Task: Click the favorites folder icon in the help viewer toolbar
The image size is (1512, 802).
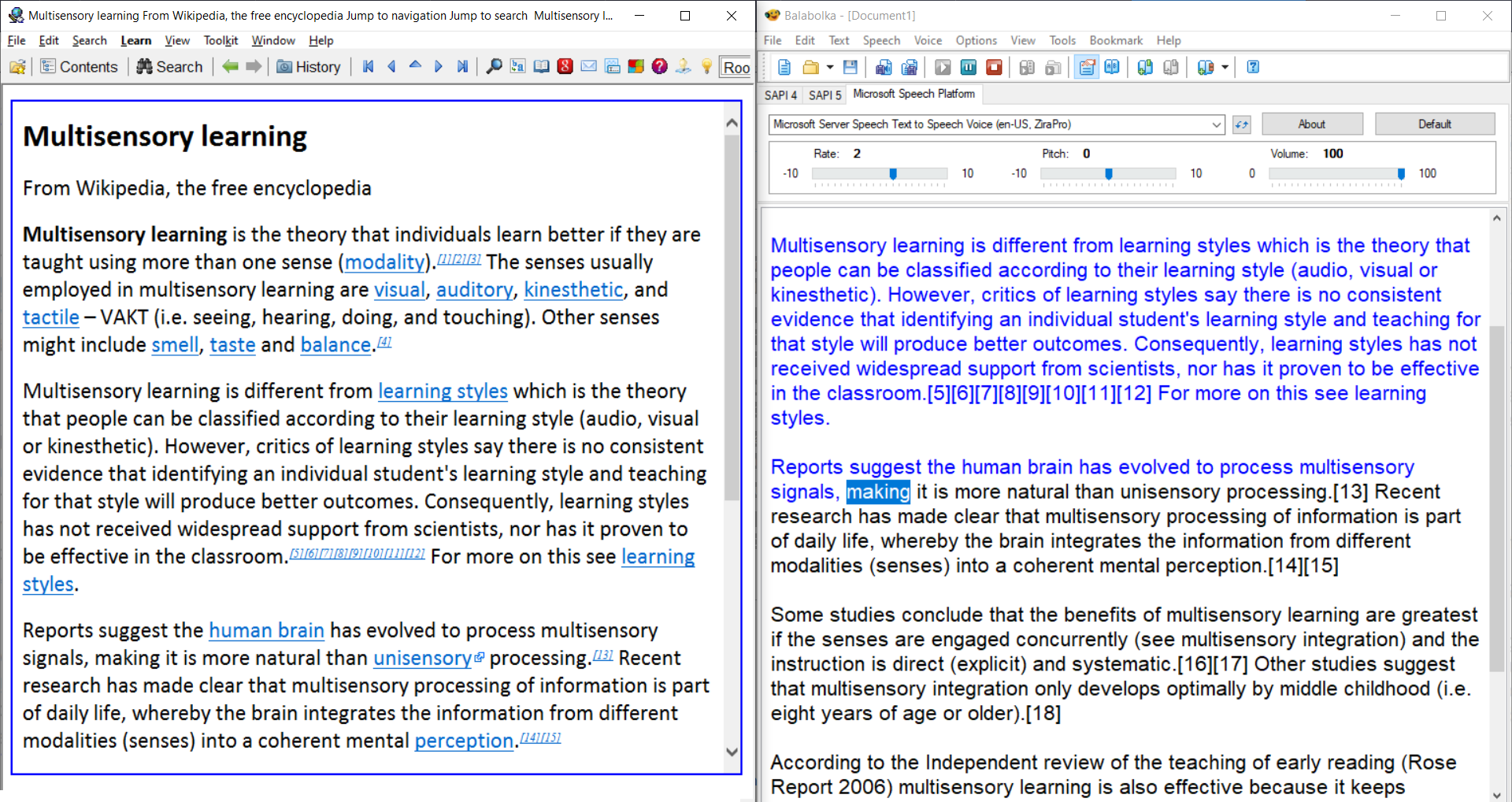Action: (17, 67)
